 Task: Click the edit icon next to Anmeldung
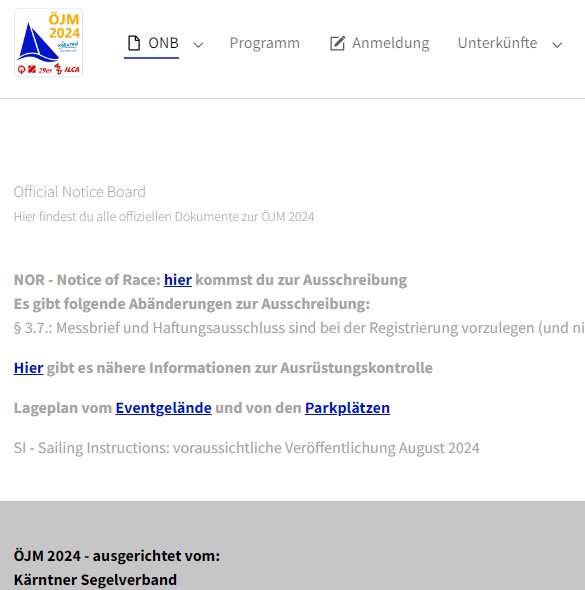337,43
